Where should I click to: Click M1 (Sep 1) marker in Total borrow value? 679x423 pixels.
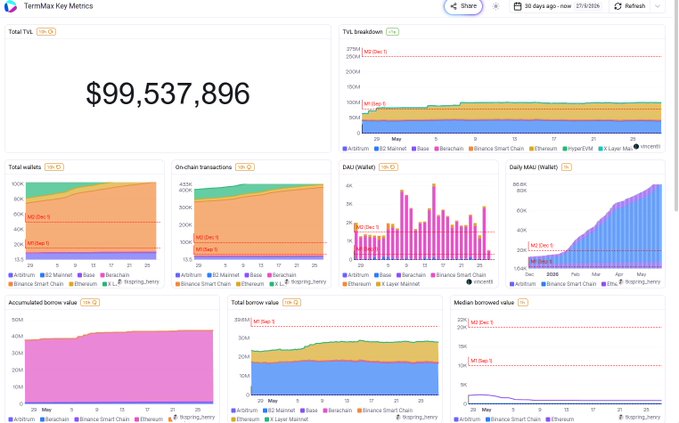[264, 322]
